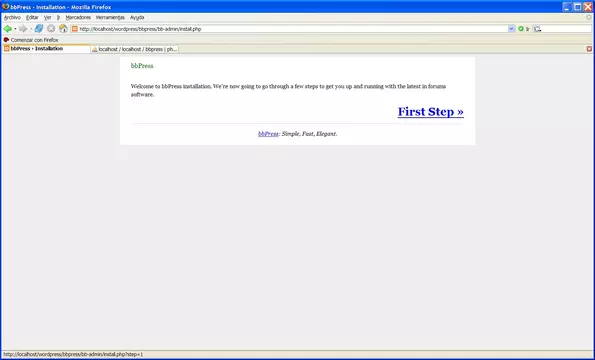Screen dimensions: 595x360
Task: Switch to the localhost / bbpress phpMyAdmin tab
Action: (135, 49)
